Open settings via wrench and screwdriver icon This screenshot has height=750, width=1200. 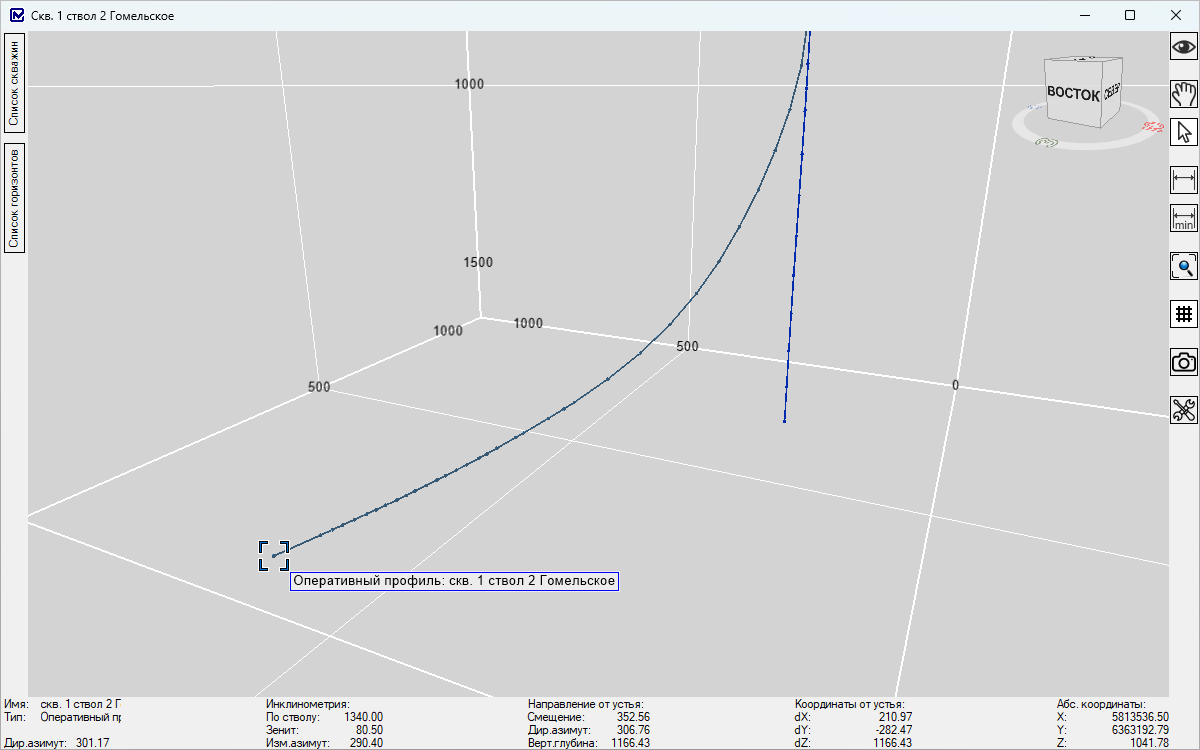tap(1184, 410)
